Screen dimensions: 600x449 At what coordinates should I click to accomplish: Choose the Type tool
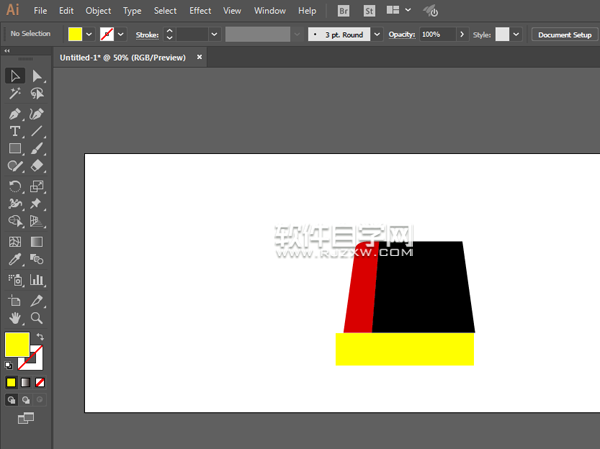coord(15,132)
